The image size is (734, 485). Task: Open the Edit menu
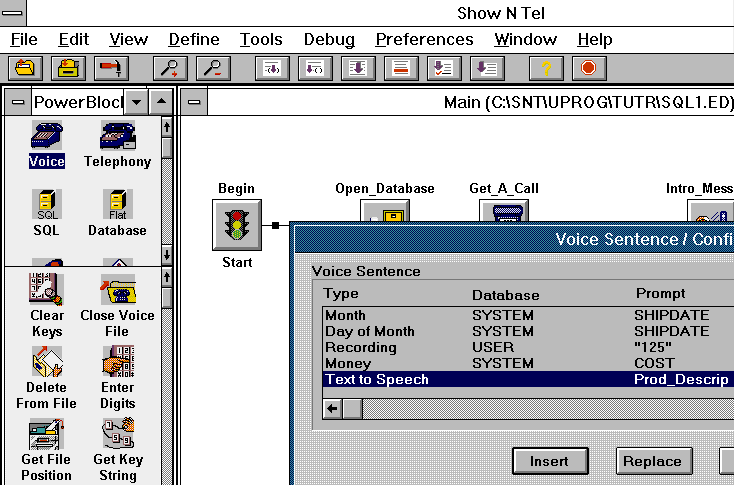click(x=73, y=39)
